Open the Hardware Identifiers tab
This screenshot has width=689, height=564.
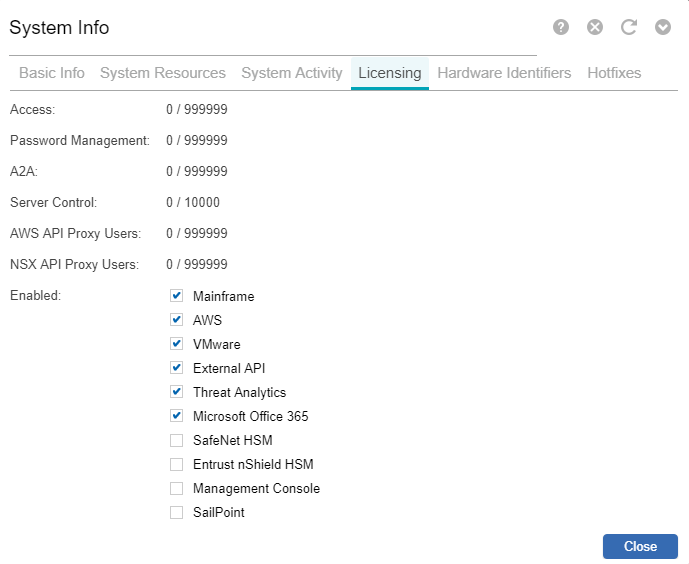504,73
